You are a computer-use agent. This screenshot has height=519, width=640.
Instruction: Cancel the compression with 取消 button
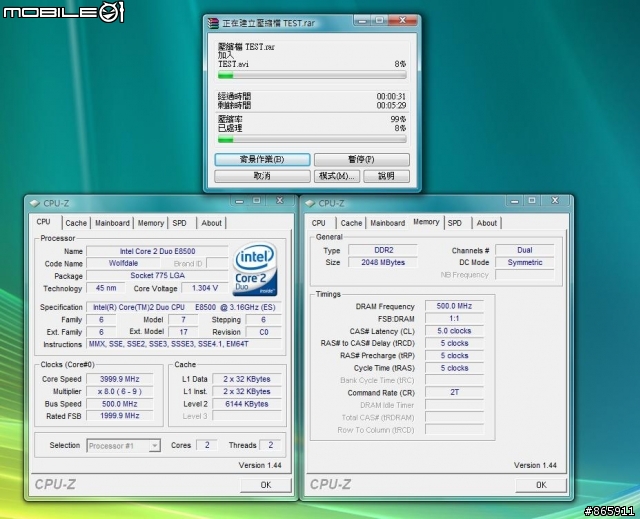click(x=262, y=176)
